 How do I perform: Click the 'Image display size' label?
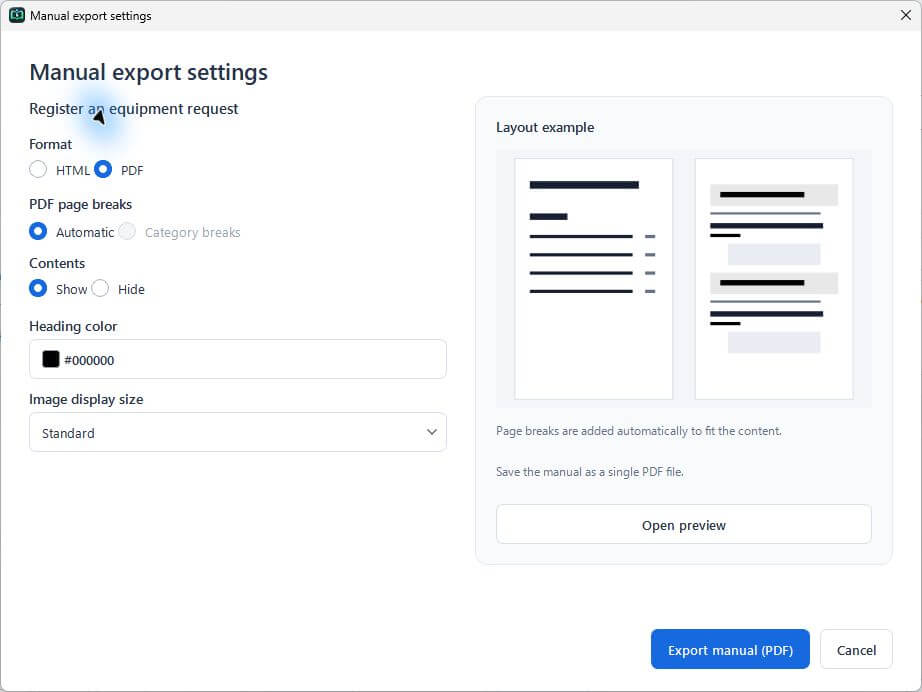(x=86, y=399)
